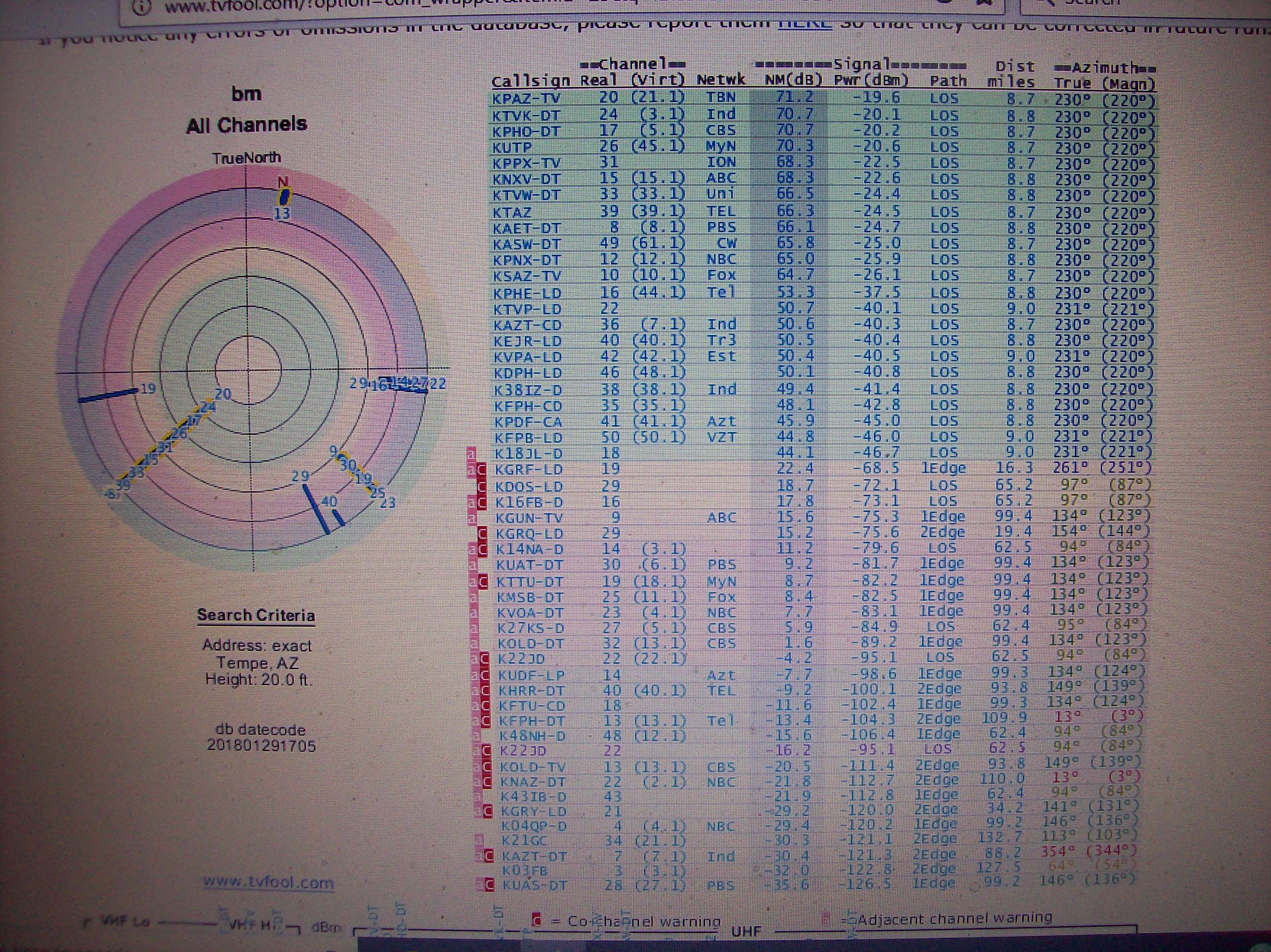The width and height of the screenshot is (1271, 952).
Task: Click the channel 40 bar at the radar's south edge
Action: coord(339,517)
